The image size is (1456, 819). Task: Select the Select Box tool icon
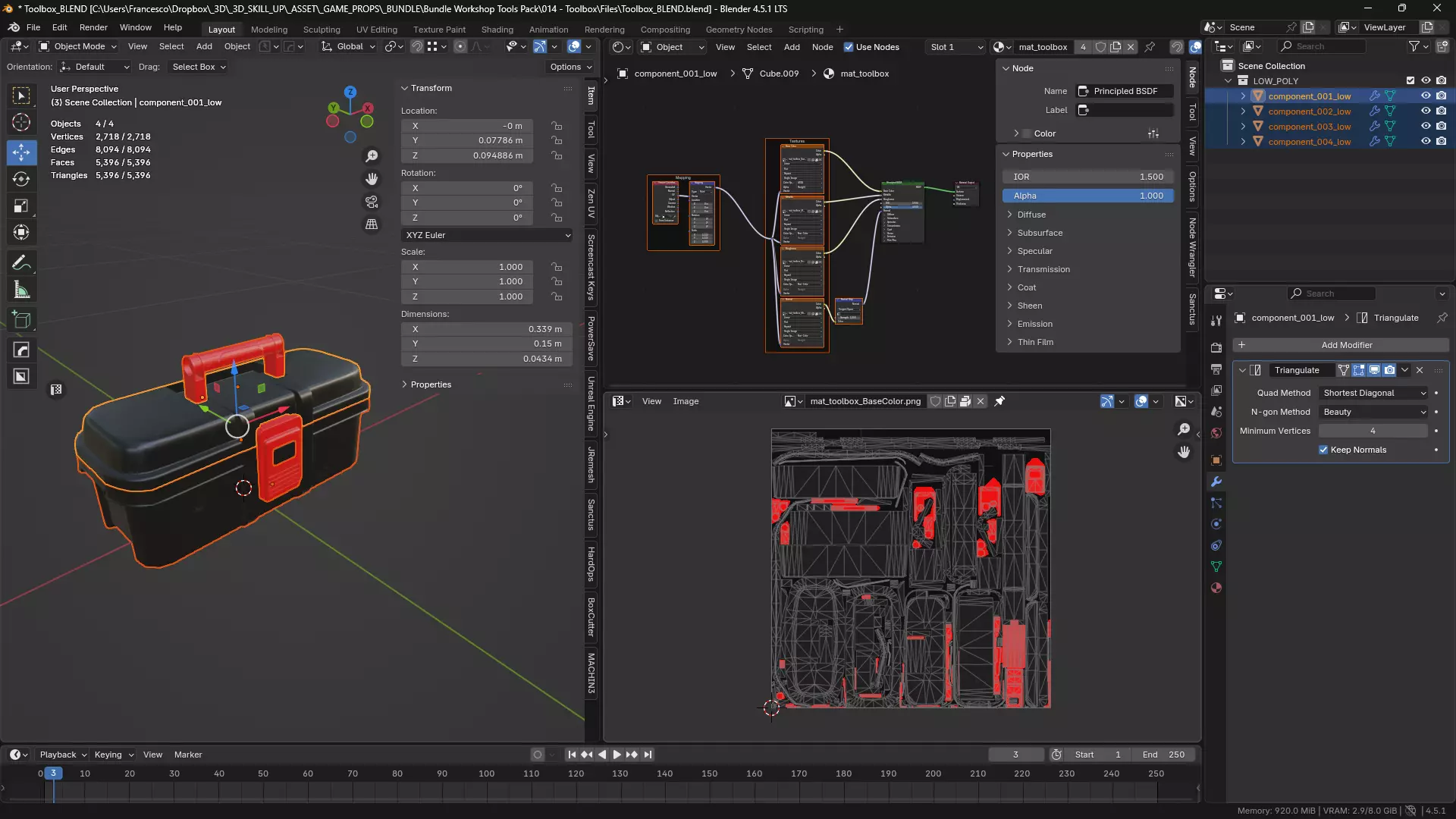click(x=21, y=96)
